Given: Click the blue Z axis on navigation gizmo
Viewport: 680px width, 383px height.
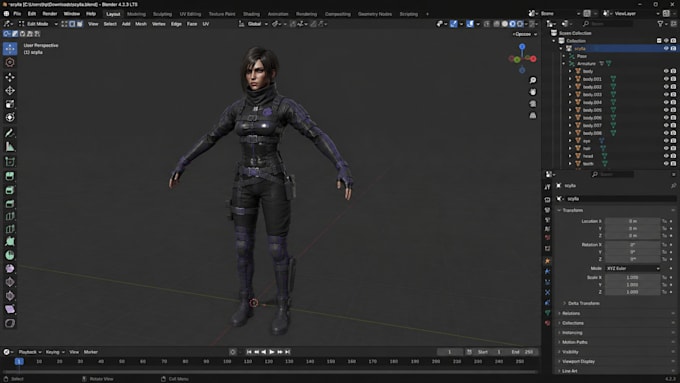Looking at the screenshot, I should [x=522, y=46].
